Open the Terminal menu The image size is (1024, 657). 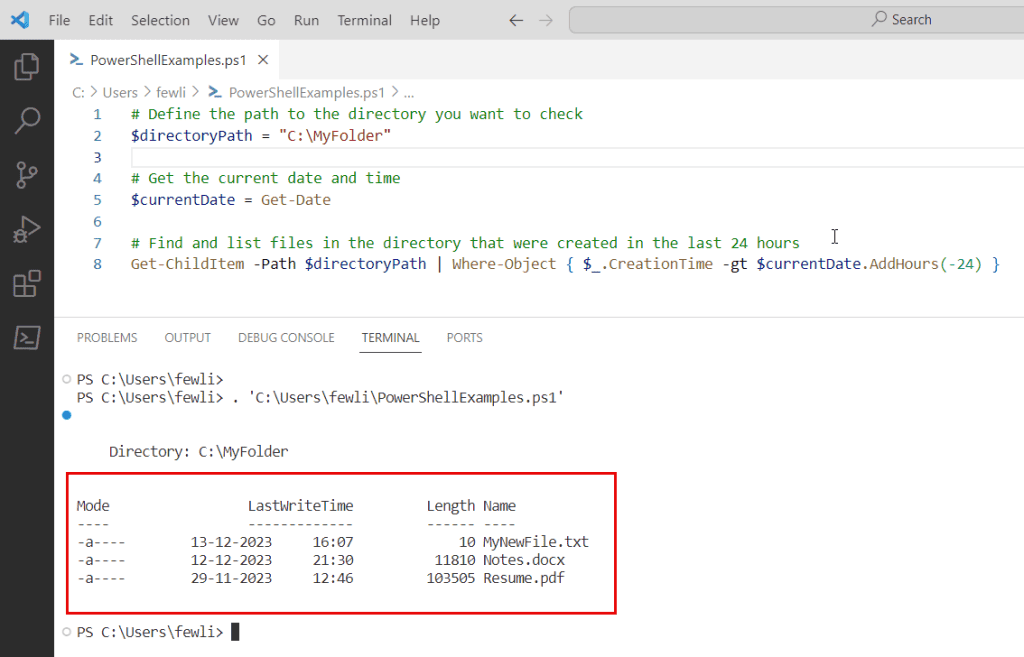point(364,20)
